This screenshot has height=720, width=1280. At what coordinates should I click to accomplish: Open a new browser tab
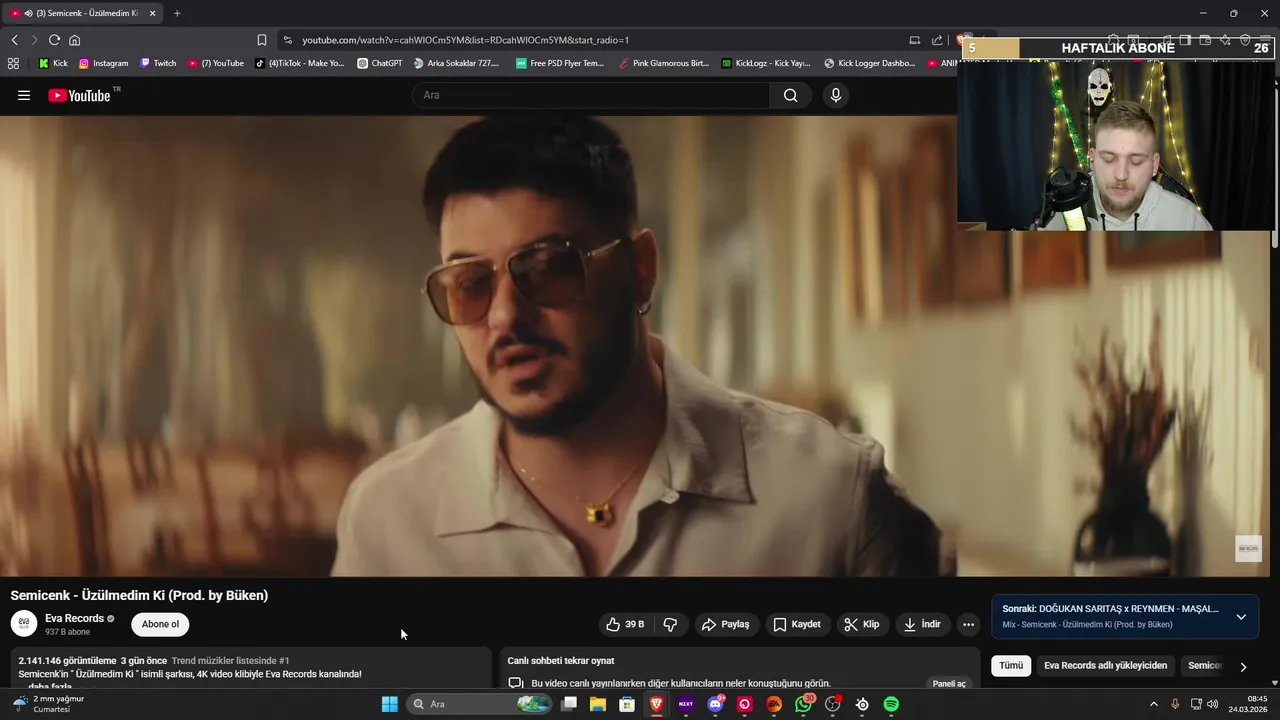(x=177, y=13)
